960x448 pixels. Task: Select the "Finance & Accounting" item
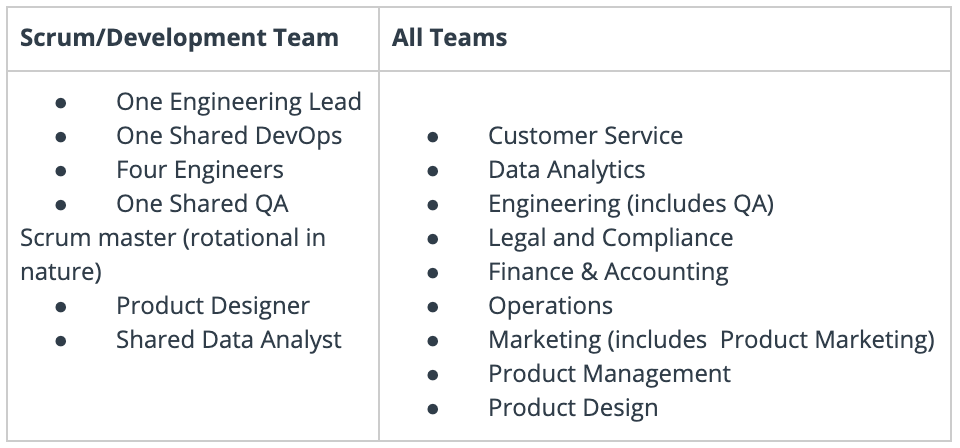(x=608, y=272)
